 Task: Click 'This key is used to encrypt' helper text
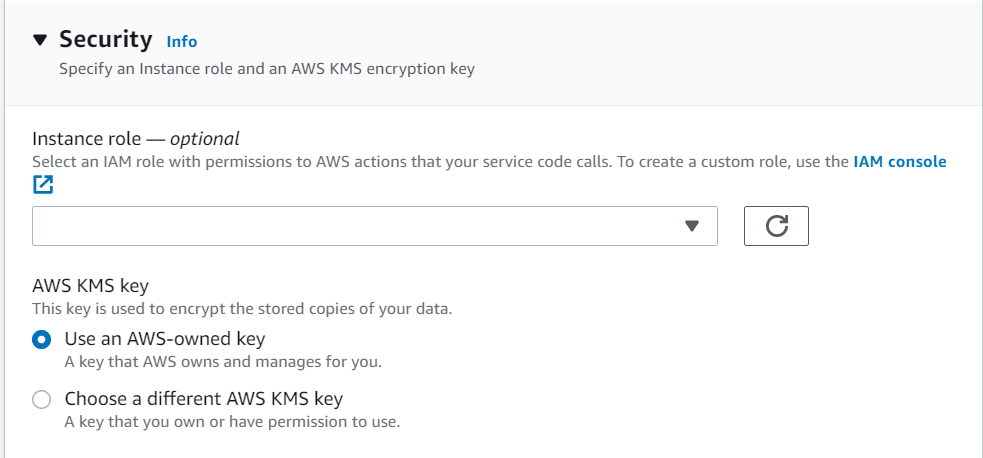[242, 309]
